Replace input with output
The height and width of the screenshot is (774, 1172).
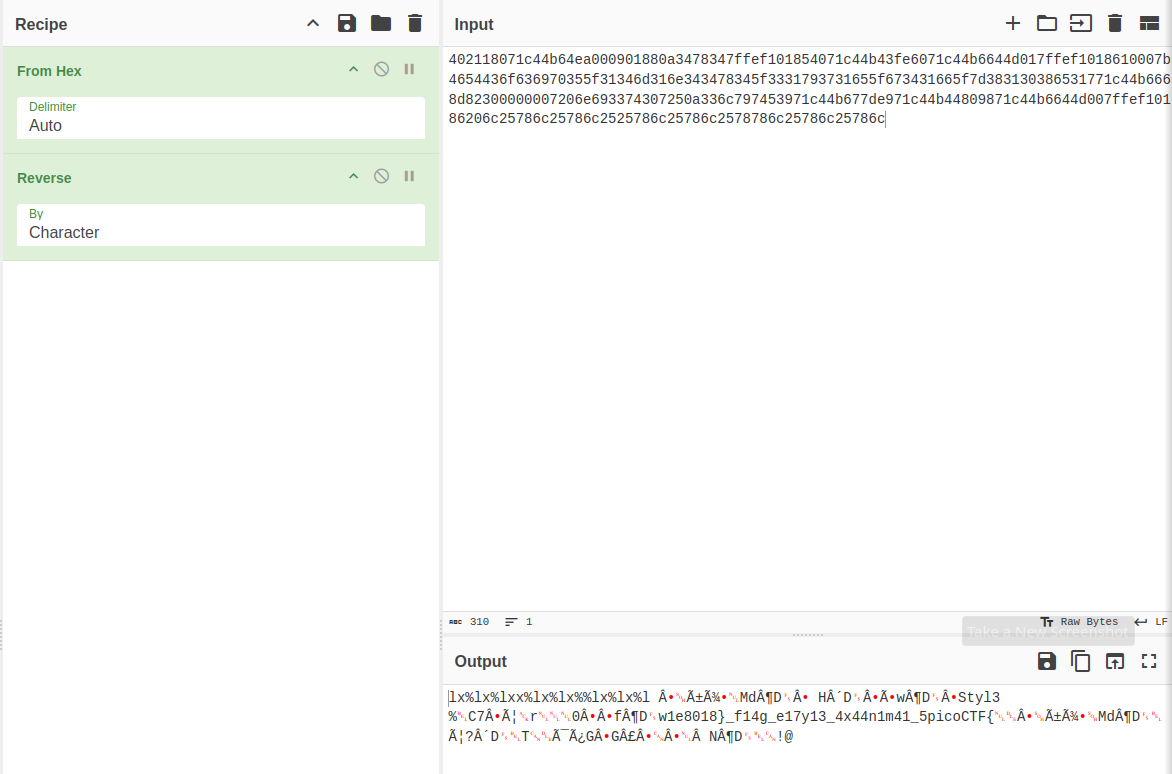tap(1114, 661)
